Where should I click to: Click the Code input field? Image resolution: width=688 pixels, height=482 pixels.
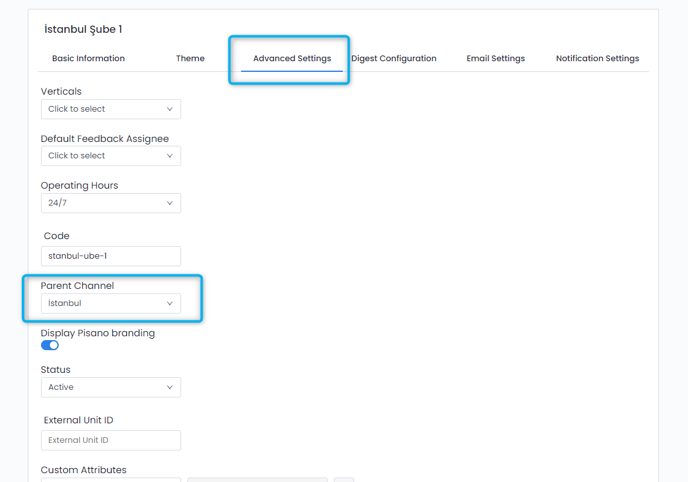[110, 256]
